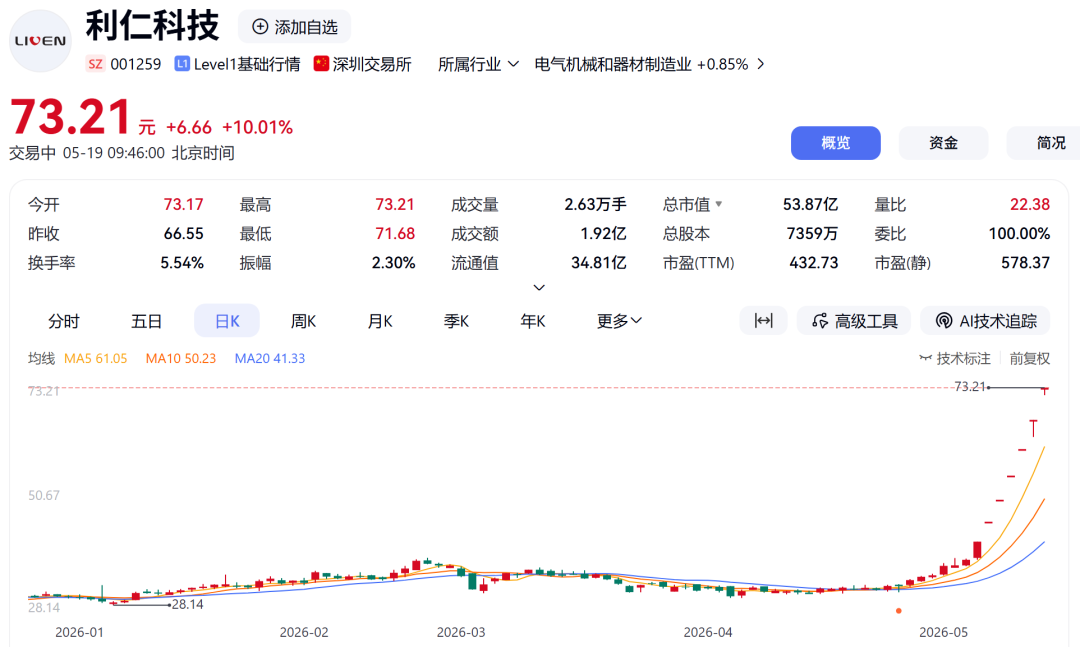Click the 委比 value 100.00%
This screenshot has height=647, width=1080.
(x=1019, y=234)
